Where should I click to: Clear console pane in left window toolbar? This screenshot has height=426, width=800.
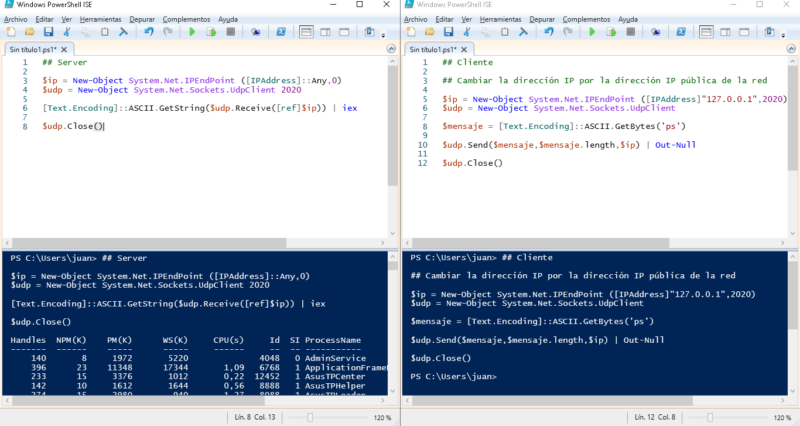pyautogui.click(x=123, y=32)
